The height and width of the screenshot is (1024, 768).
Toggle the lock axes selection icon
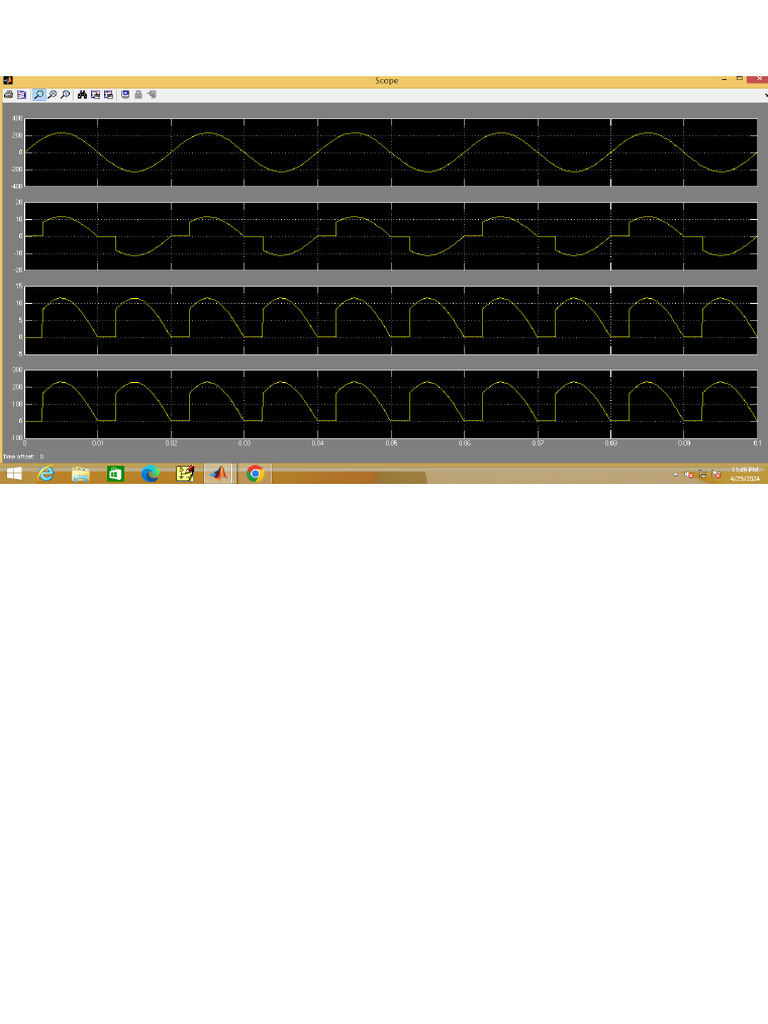pos(138,95)
